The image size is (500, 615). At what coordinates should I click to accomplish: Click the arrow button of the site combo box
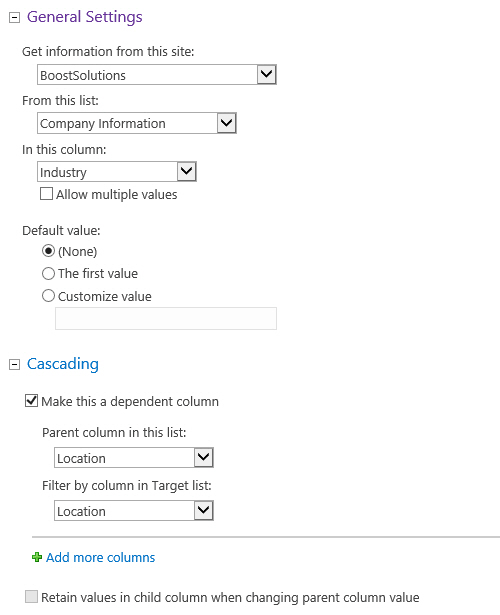[267, 74]
